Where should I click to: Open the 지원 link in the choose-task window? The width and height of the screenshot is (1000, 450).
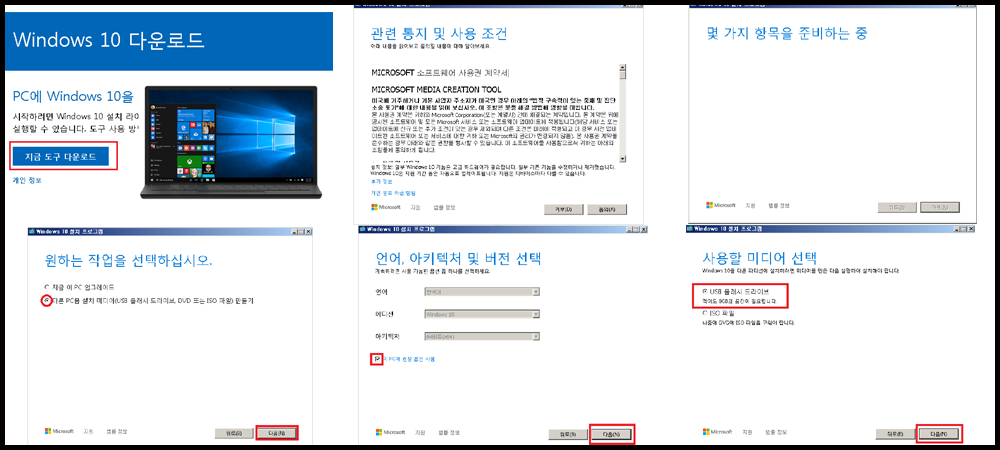click(89, 432)
